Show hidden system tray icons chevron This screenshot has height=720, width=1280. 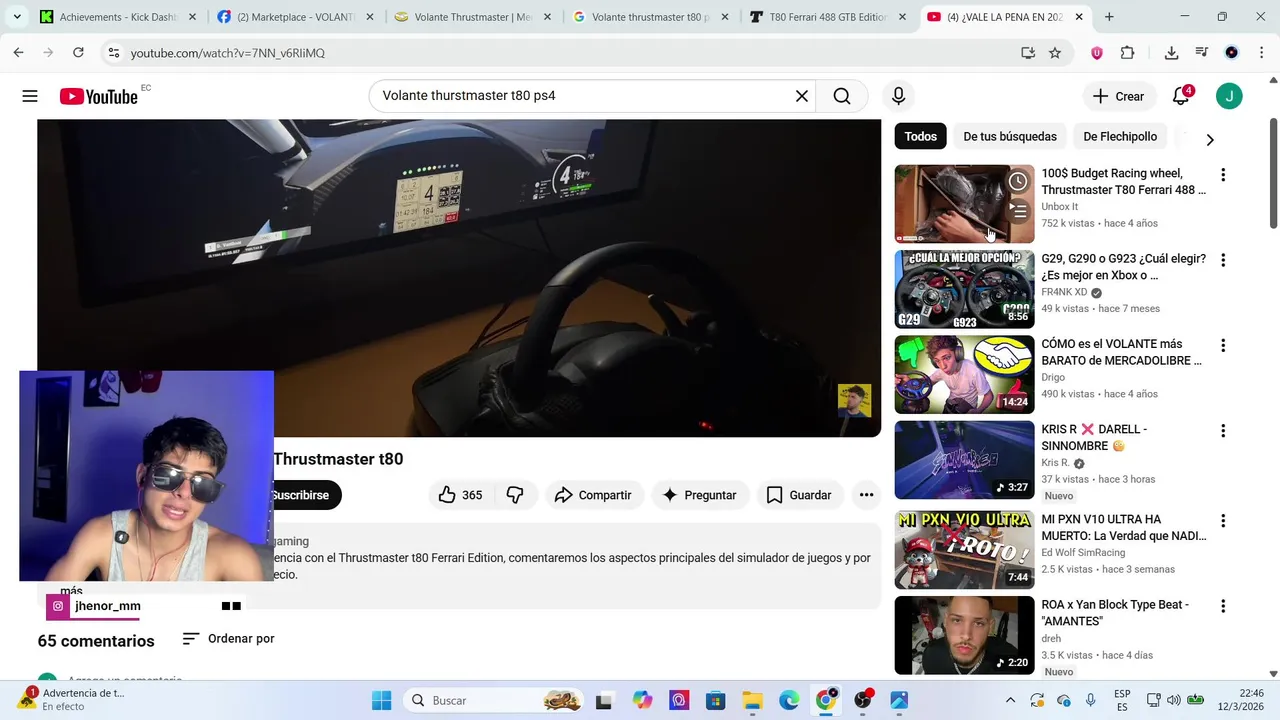1010,700
